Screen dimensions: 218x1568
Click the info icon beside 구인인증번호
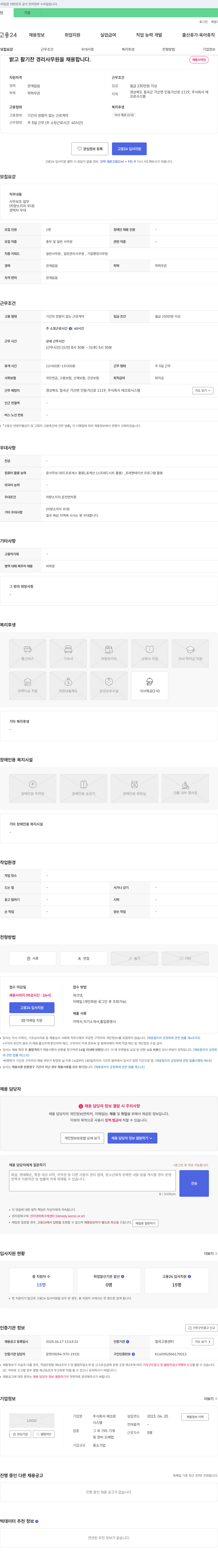[133, 1354]
